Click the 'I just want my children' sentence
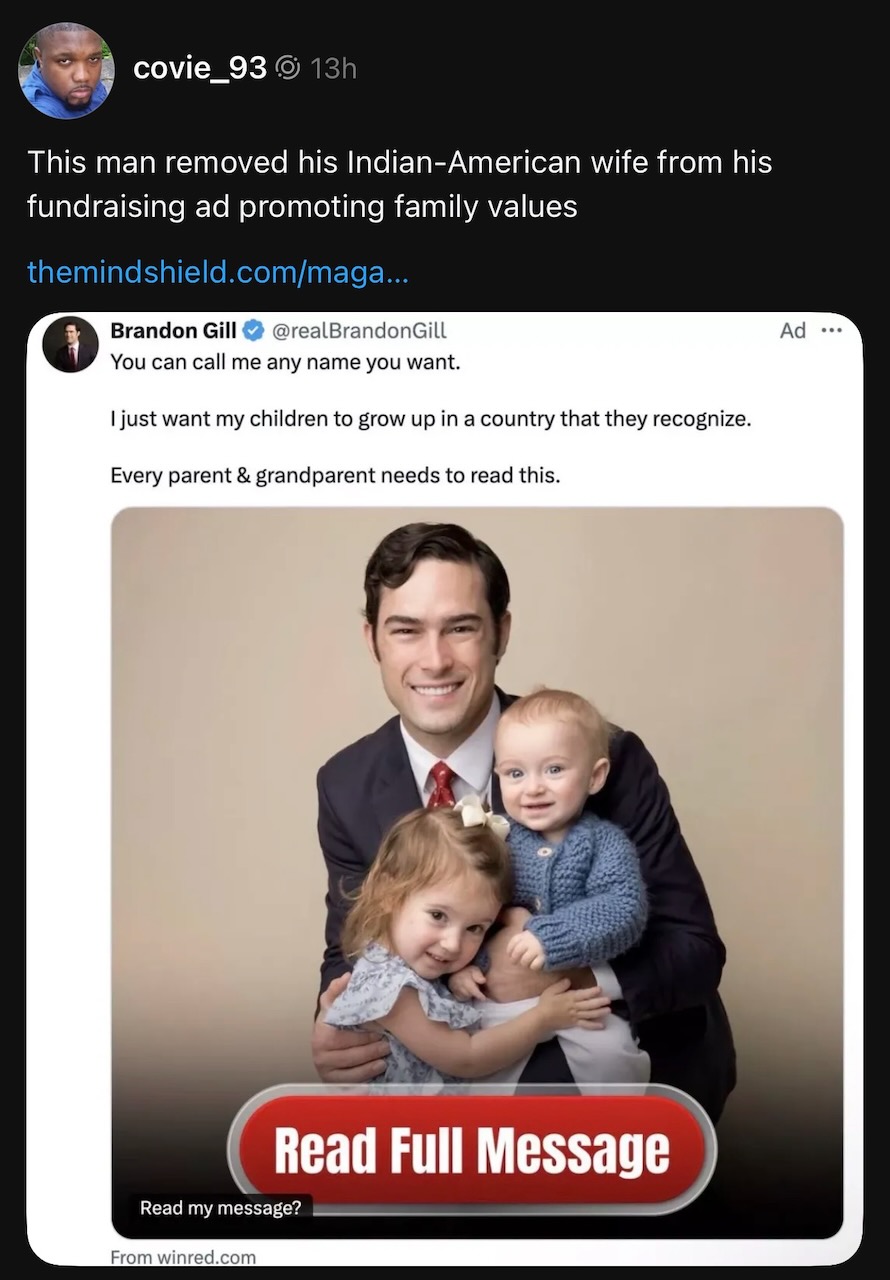Image resolution: width=890 pixels, height=1280 pixels. (430, 419)
